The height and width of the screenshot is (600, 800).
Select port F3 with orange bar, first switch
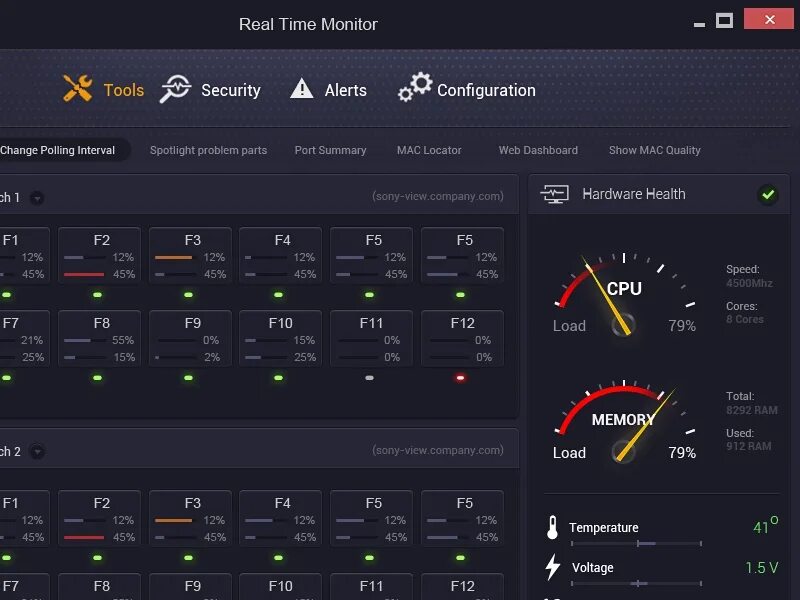click(x=190, y=255)
